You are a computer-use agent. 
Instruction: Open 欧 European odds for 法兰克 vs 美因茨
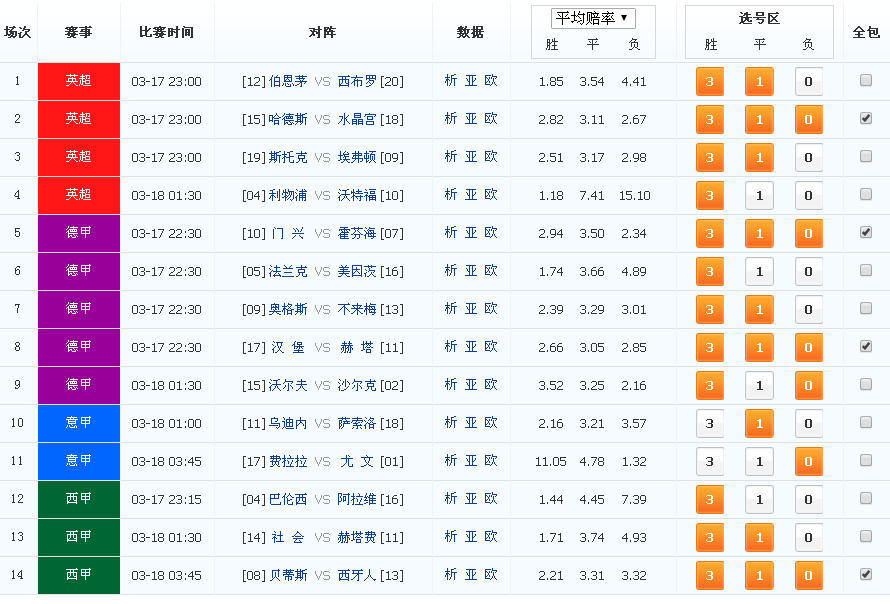point(491,271)
